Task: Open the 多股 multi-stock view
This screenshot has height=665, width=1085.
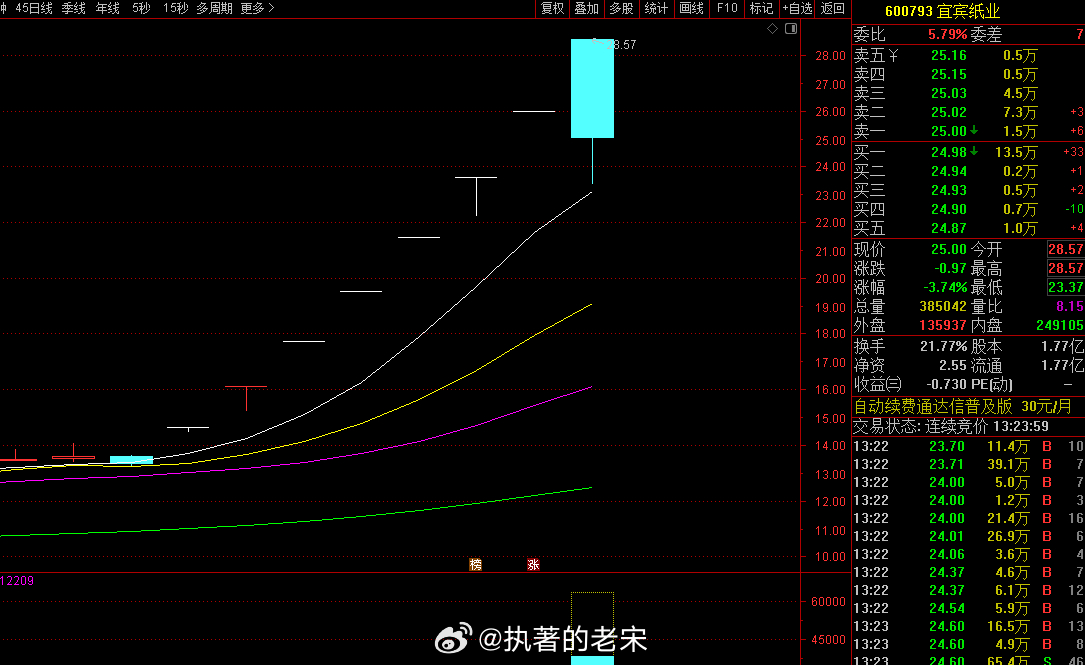Action: [x=621, y=8]
